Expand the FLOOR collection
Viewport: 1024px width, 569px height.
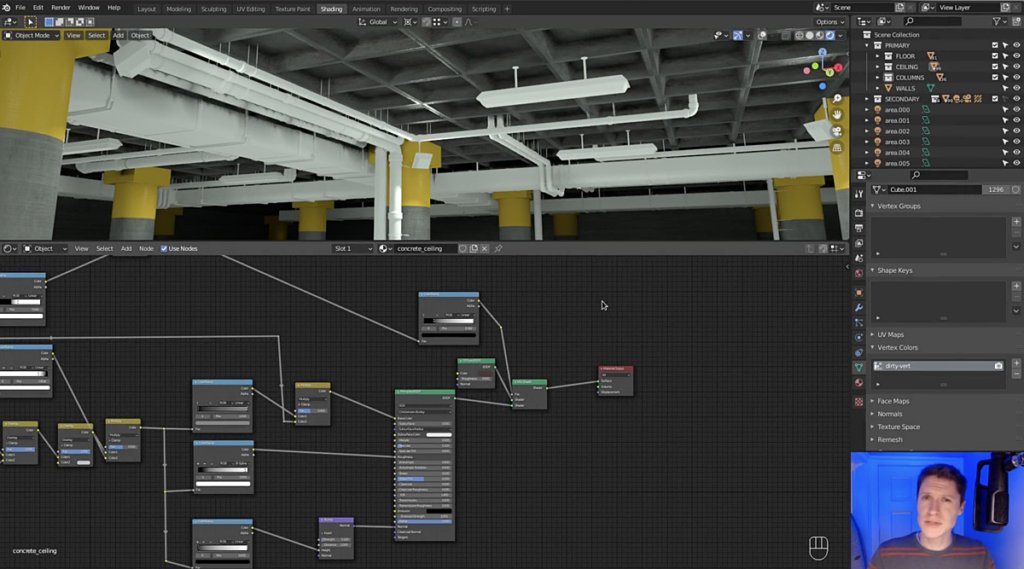(878, 56)
